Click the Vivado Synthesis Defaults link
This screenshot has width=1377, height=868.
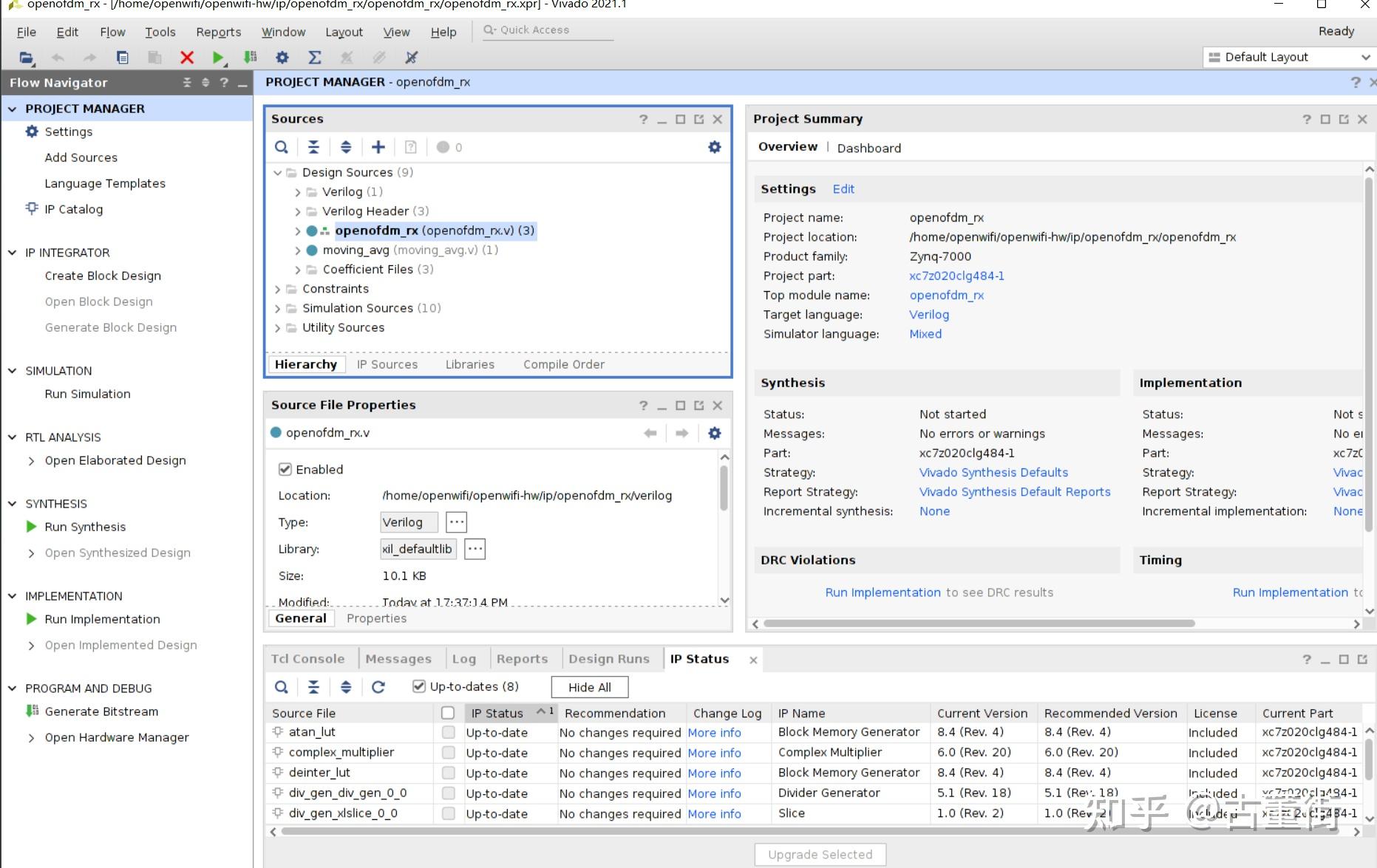[x=993, y=472]
